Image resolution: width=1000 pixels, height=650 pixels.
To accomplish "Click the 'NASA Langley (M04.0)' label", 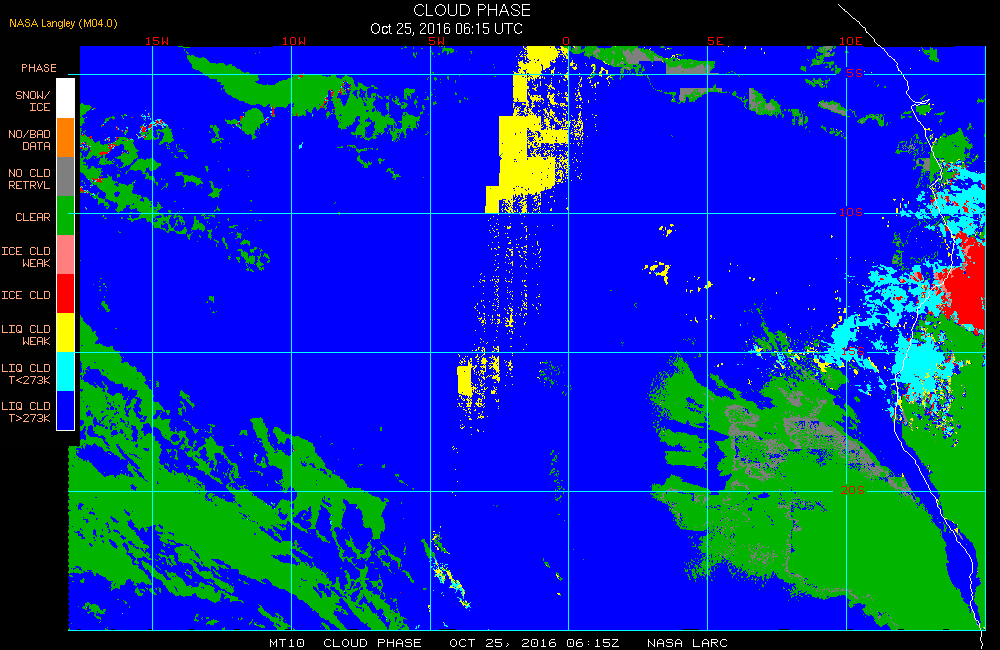I will click(63, 23).
